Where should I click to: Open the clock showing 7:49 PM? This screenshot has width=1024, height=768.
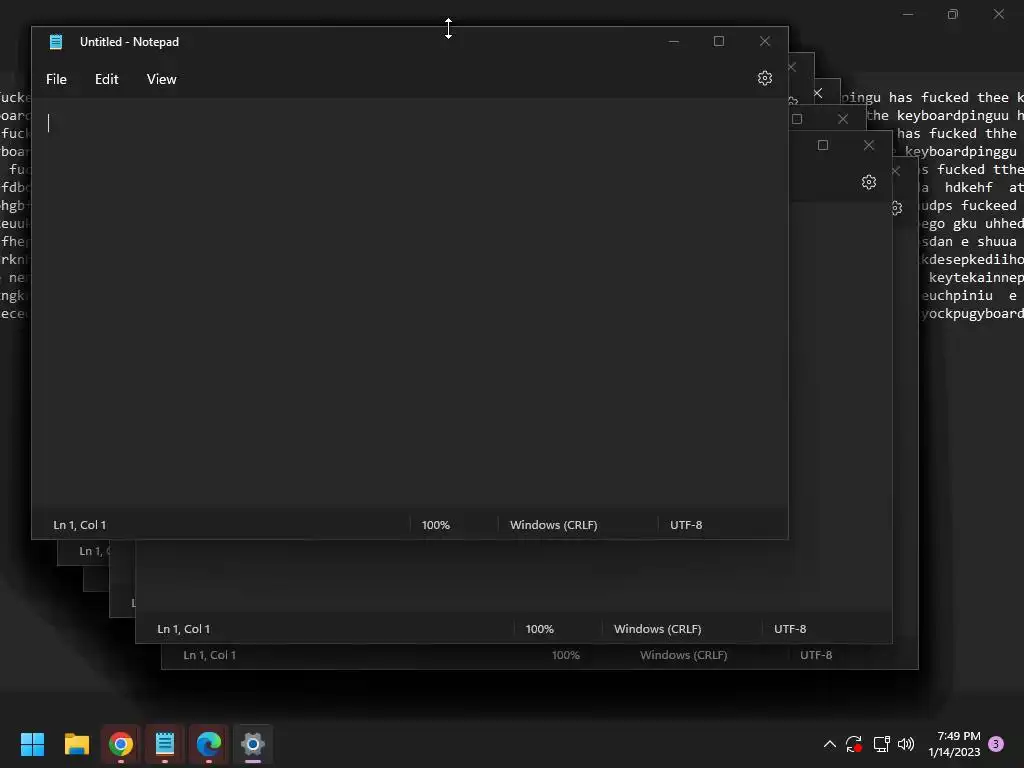point(954,744)
